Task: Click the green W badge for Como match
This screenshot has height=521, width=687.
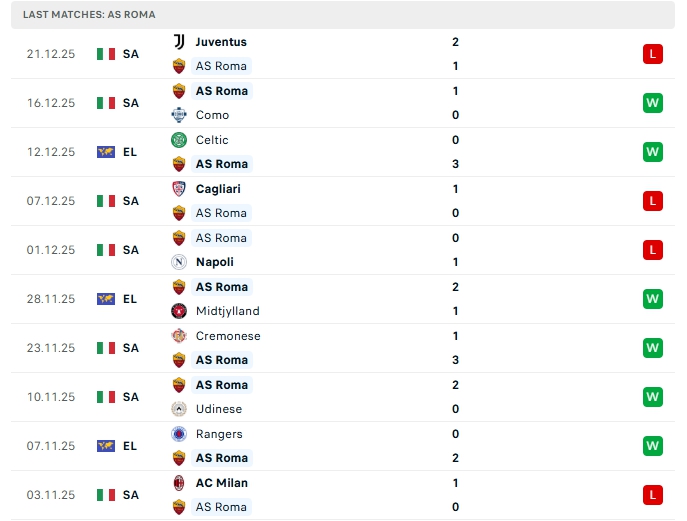Action: pos(653,103)
